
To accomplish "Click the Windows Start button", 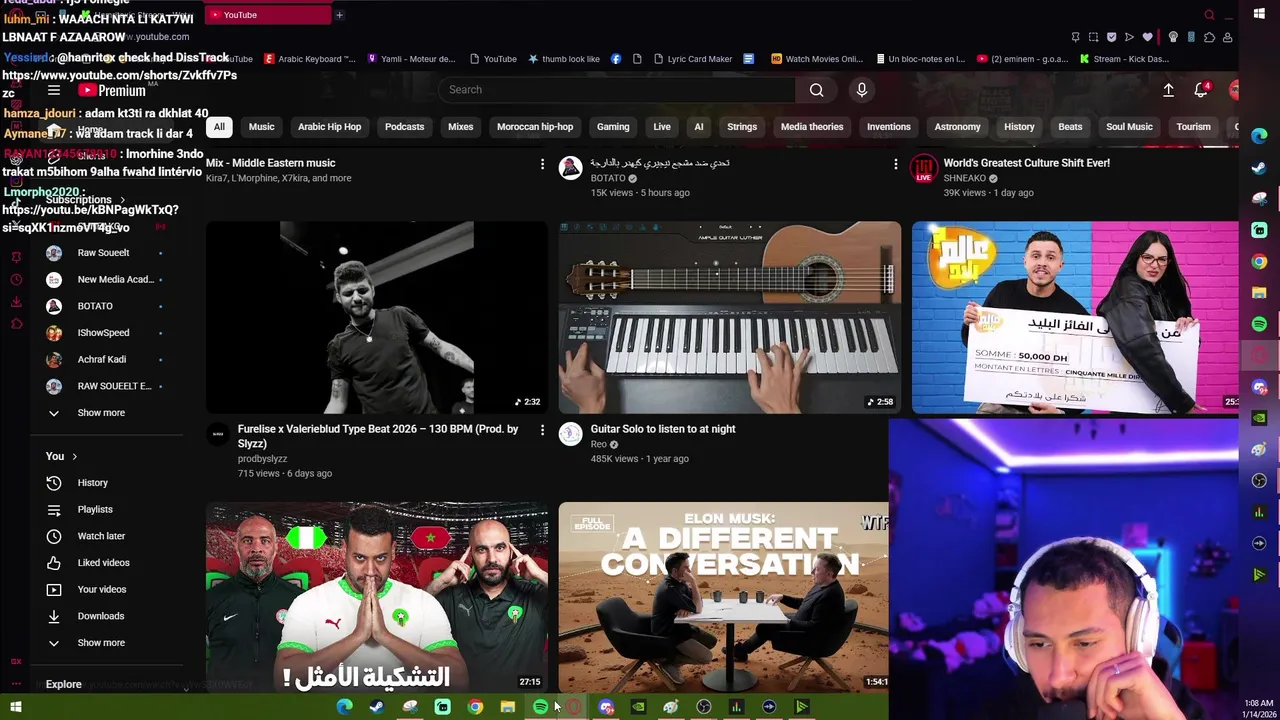I will pyautogui.click(x=16, y=707).
